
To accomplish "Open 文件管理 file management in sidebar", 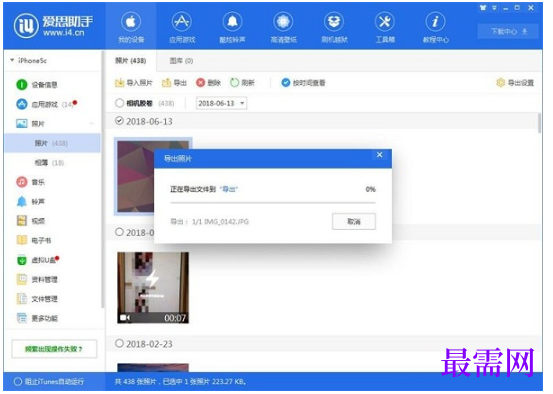I will [x=37, y=299].
